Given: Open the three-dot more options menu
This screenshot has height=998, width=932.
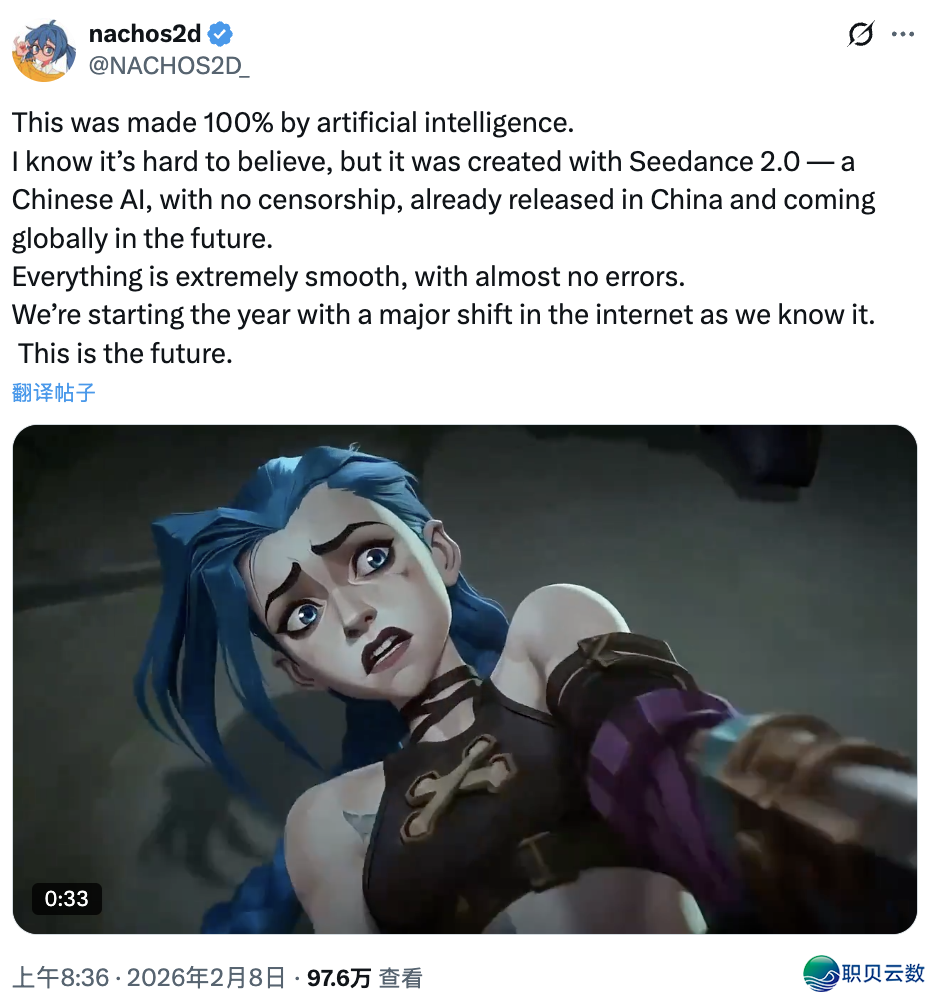Looking at the screenshot, I should coord(903,34).
